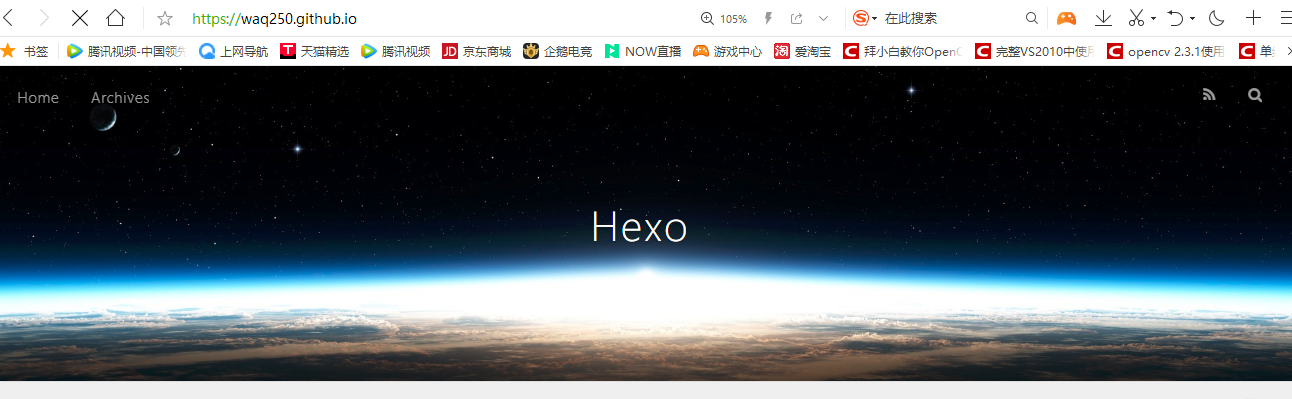Click the lightning speed-mode icon
The image size is (1292, 399).
pos(769,18)
